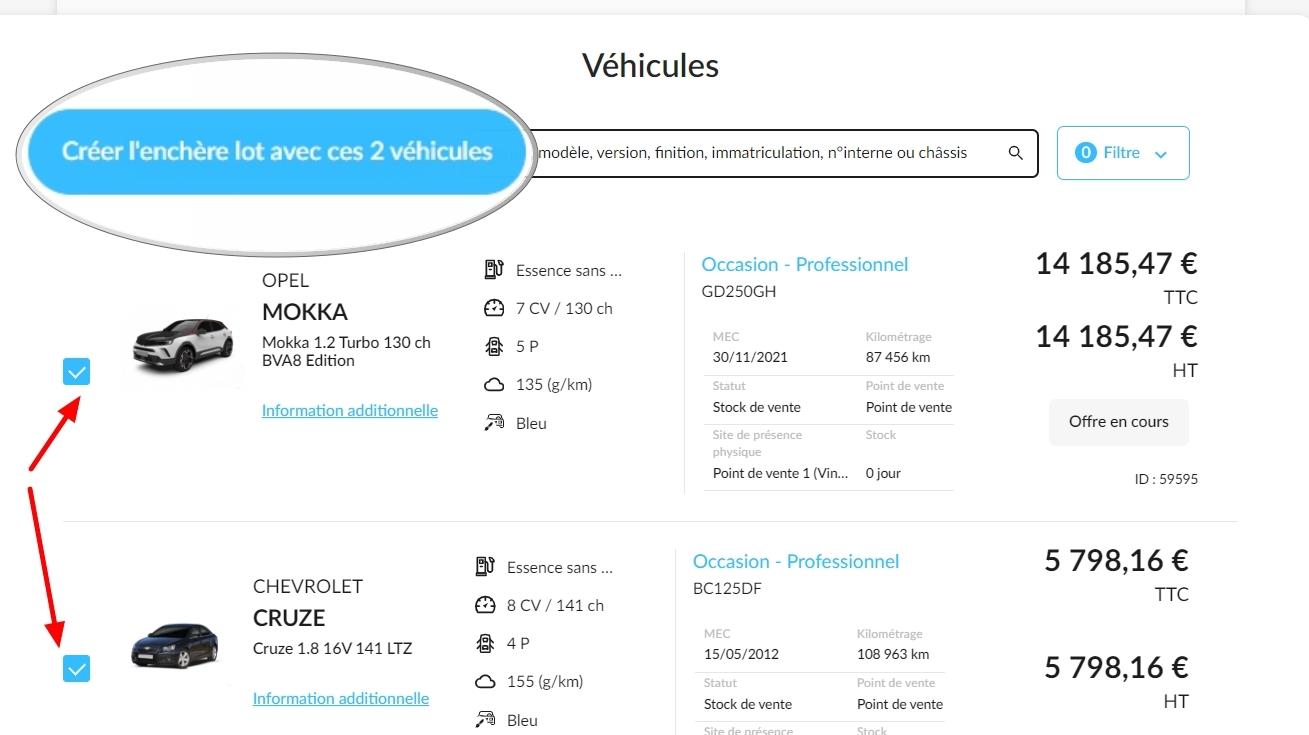Image resolution: width=1309 pixels, height=735 pixels.
Task: Click the Mokka 14 185,47 € TTC price
Action: coord(1116,264)
